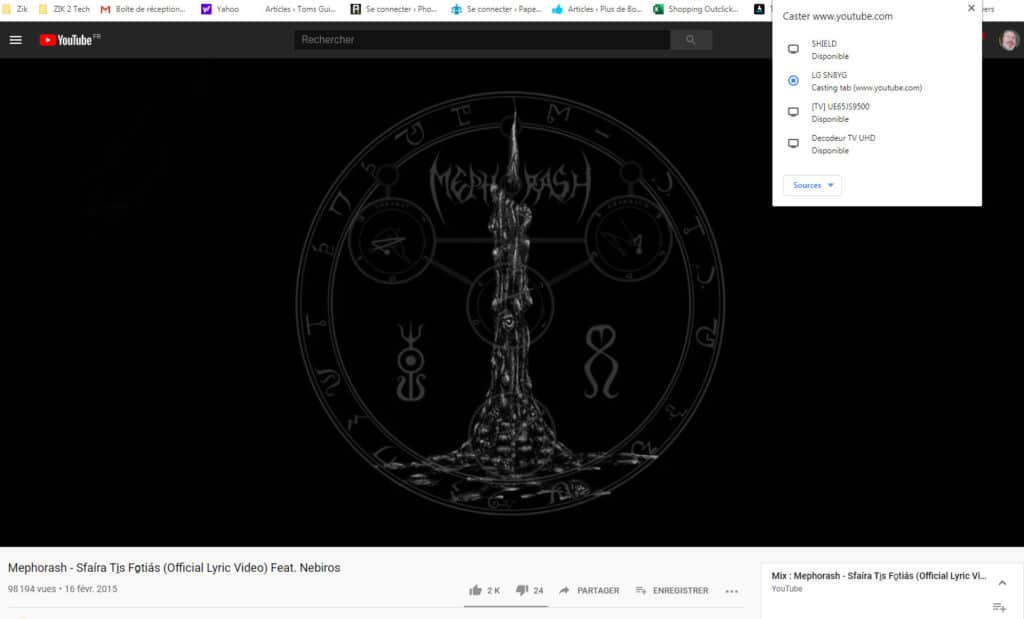Screen dimensions: 1024x619
Task: Stop casting to LG SN8YG
Action: pyautogui.click(x=876, y=81)
